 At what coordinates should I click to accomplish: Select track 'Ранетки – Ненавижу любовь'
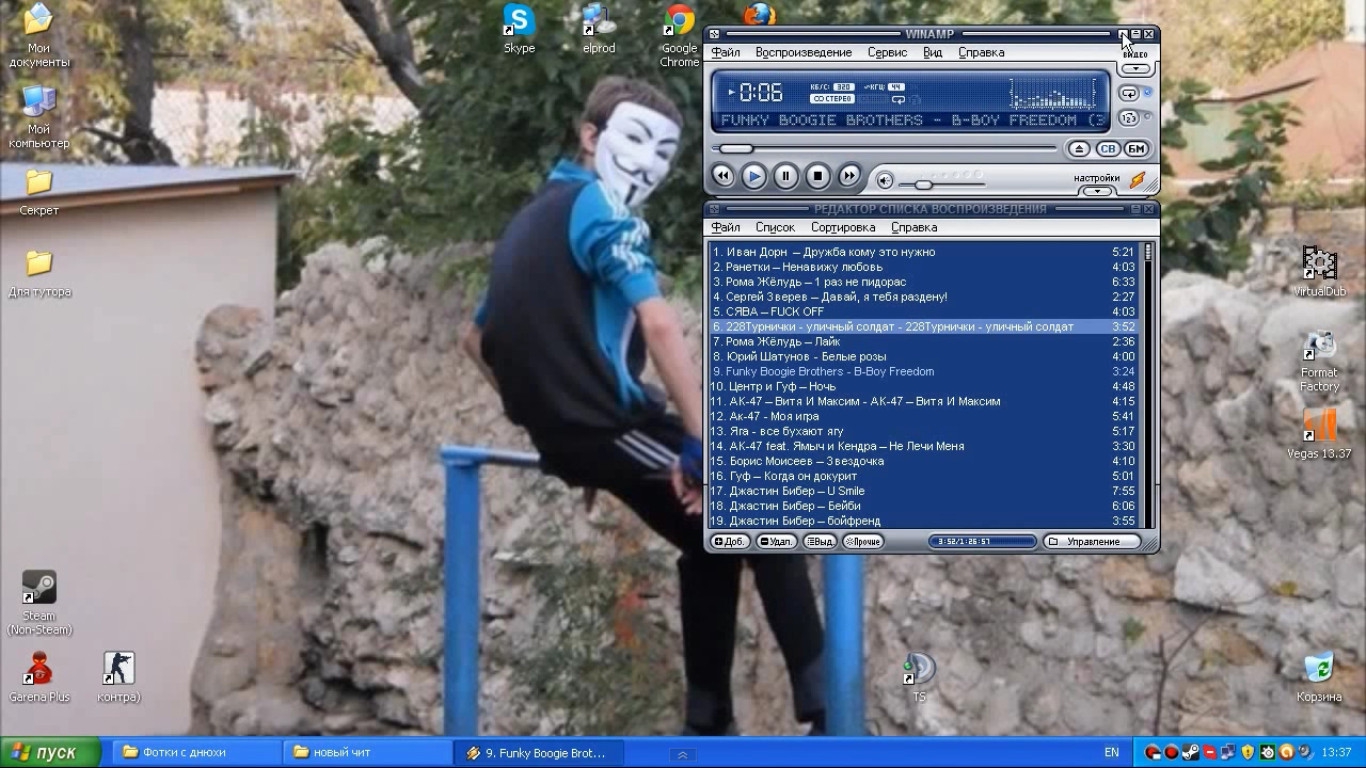[926, 267]
